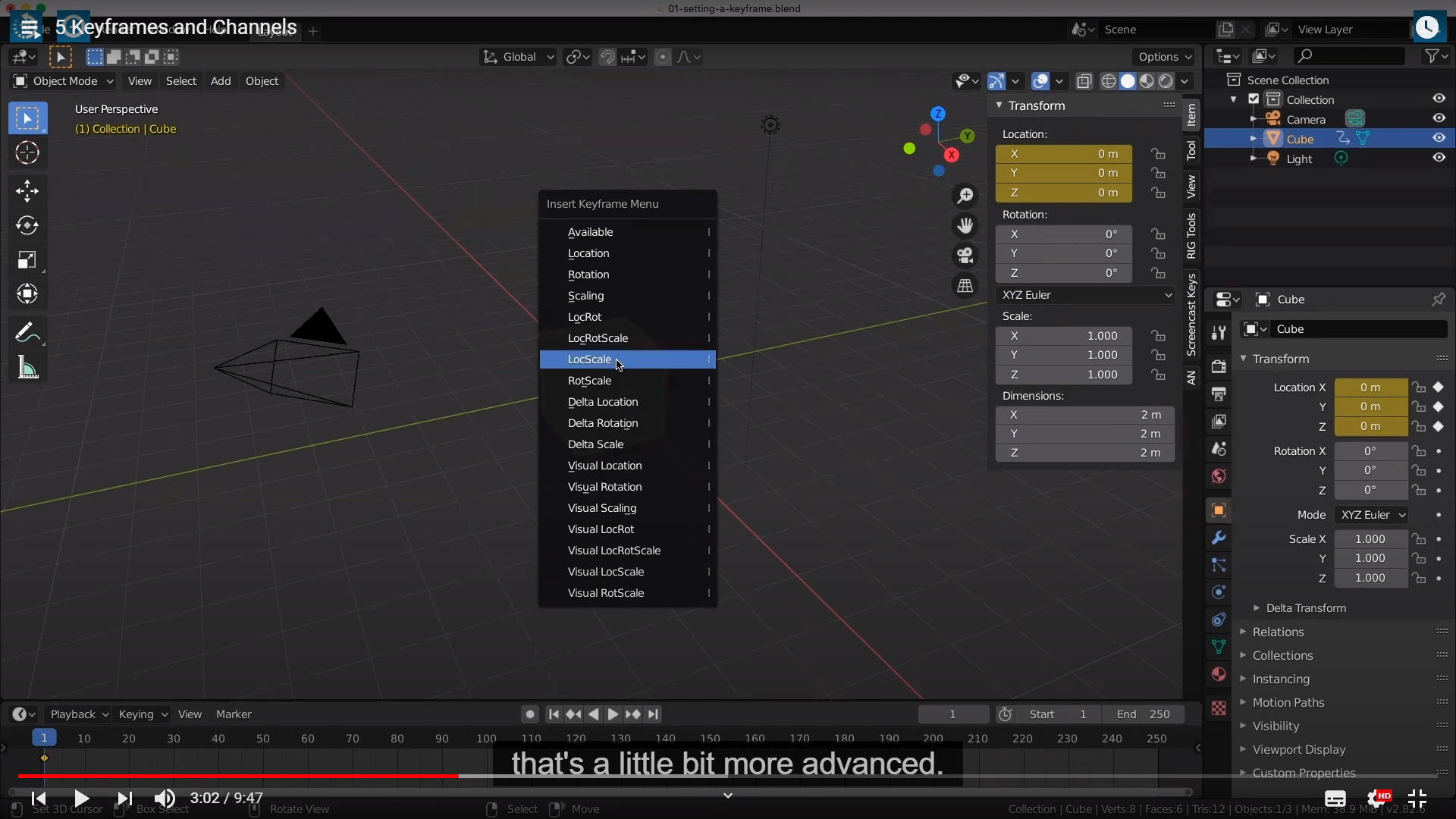This screenshot has height=819, width=1456.
Task: Activate the Annotate pencil tool
Action: (27, 332)
